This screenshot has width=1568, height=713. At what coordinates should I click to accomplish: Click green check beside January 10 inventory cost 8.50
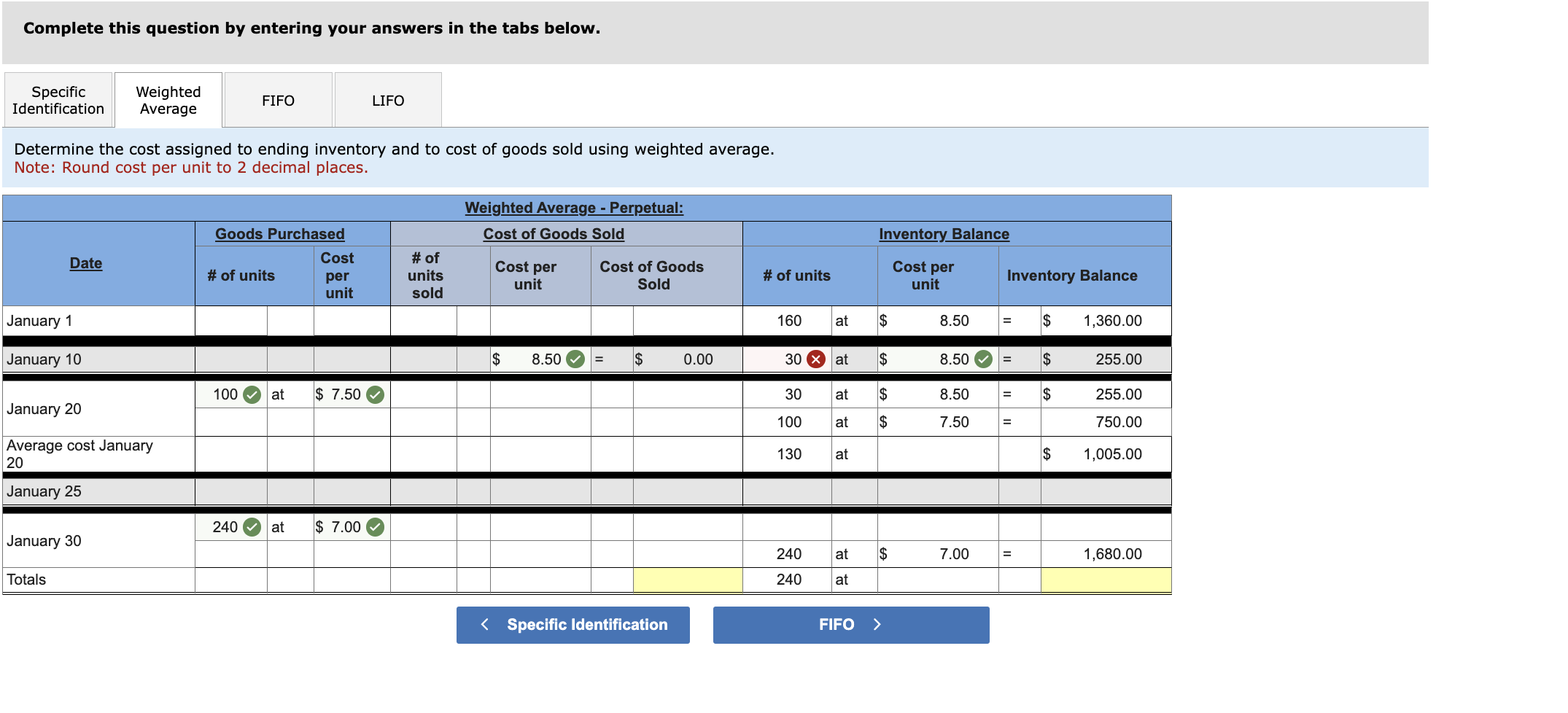tap(984, 359)
